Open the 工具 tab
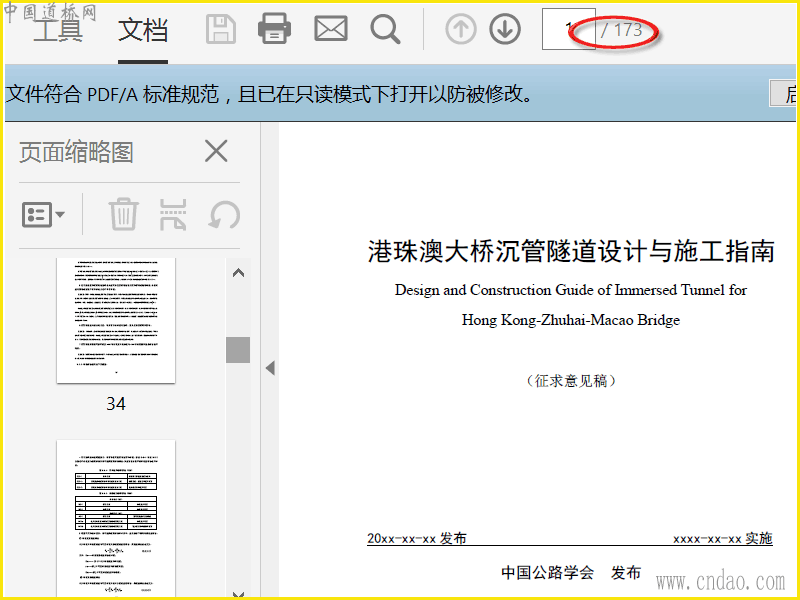This screenshot has height=600, width=800. click(57, 30)
